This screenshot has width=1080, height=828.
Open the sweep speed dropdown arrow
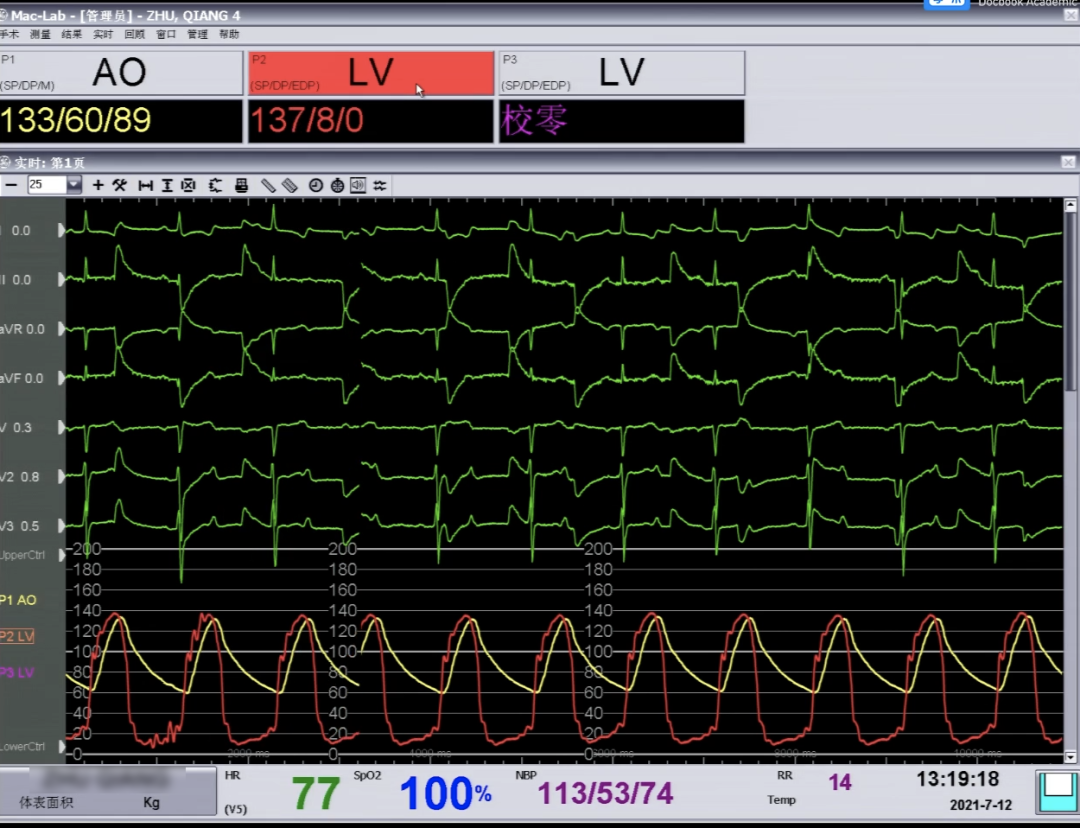point(74,185)
